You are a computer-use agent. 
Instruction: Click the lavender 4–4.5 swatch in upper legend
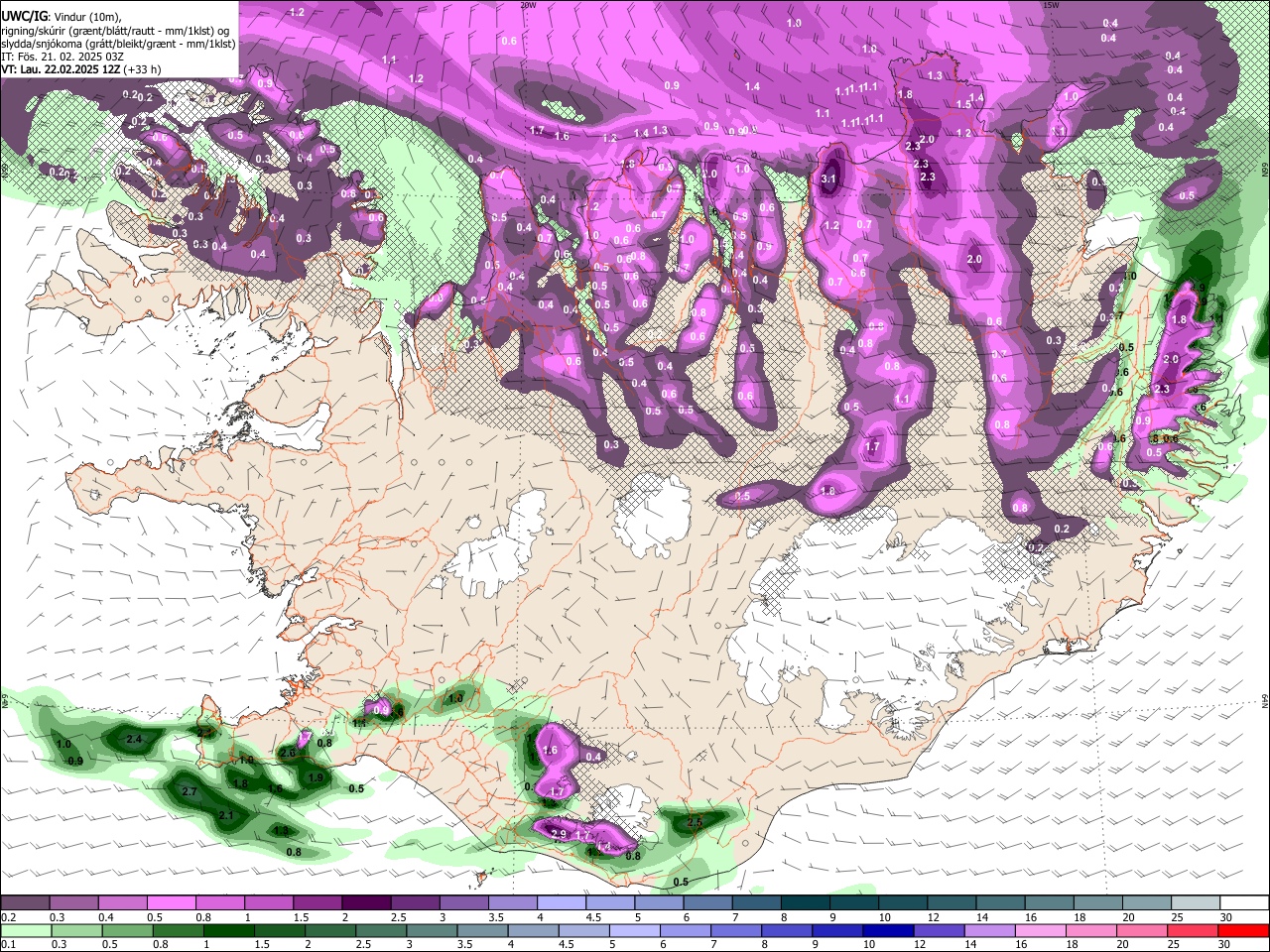pyautogui.click(x=561, y=902)
